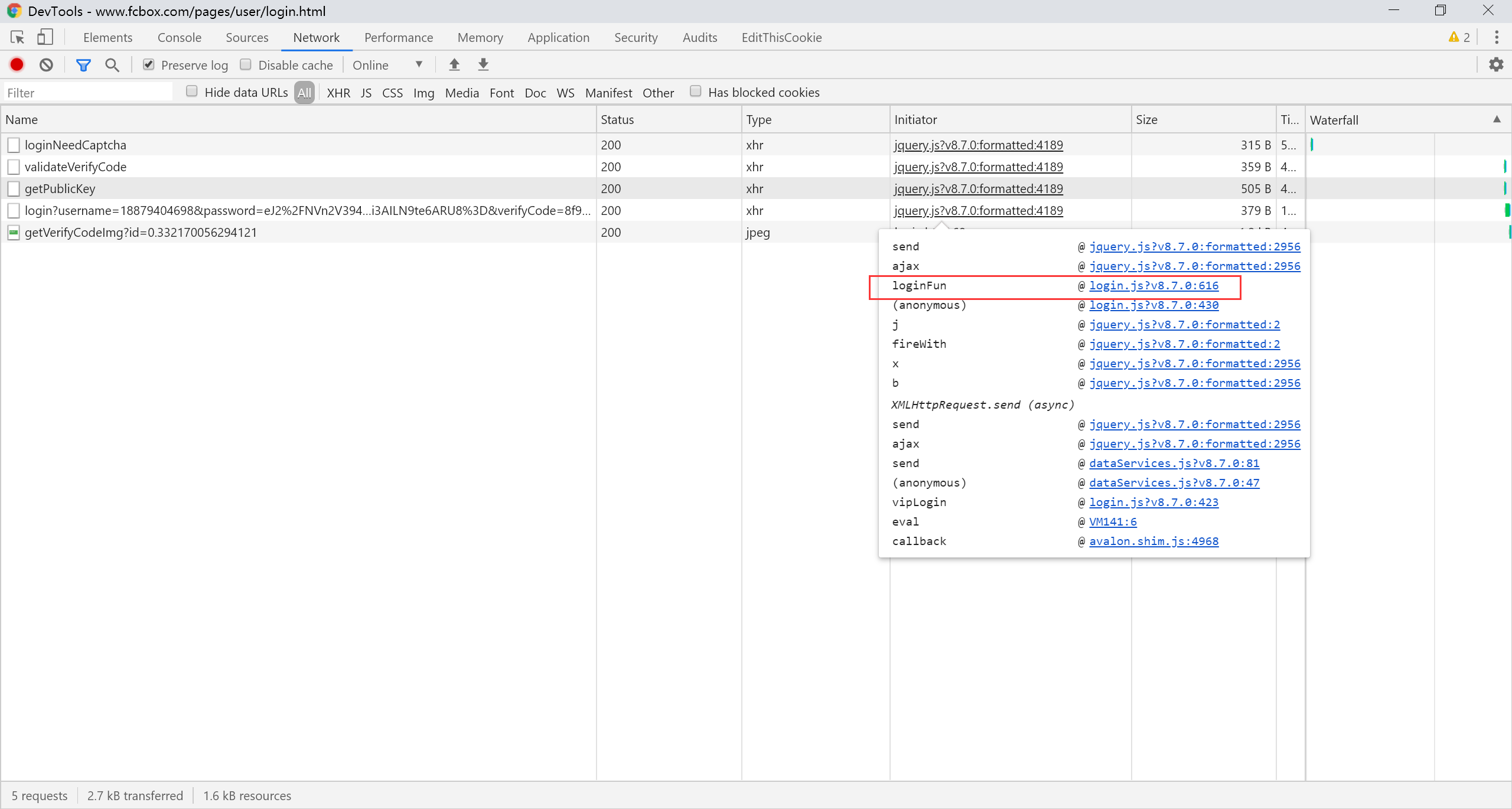Clear the network log
This screenshot has height=809, width=1512.
tap(46, 65)
